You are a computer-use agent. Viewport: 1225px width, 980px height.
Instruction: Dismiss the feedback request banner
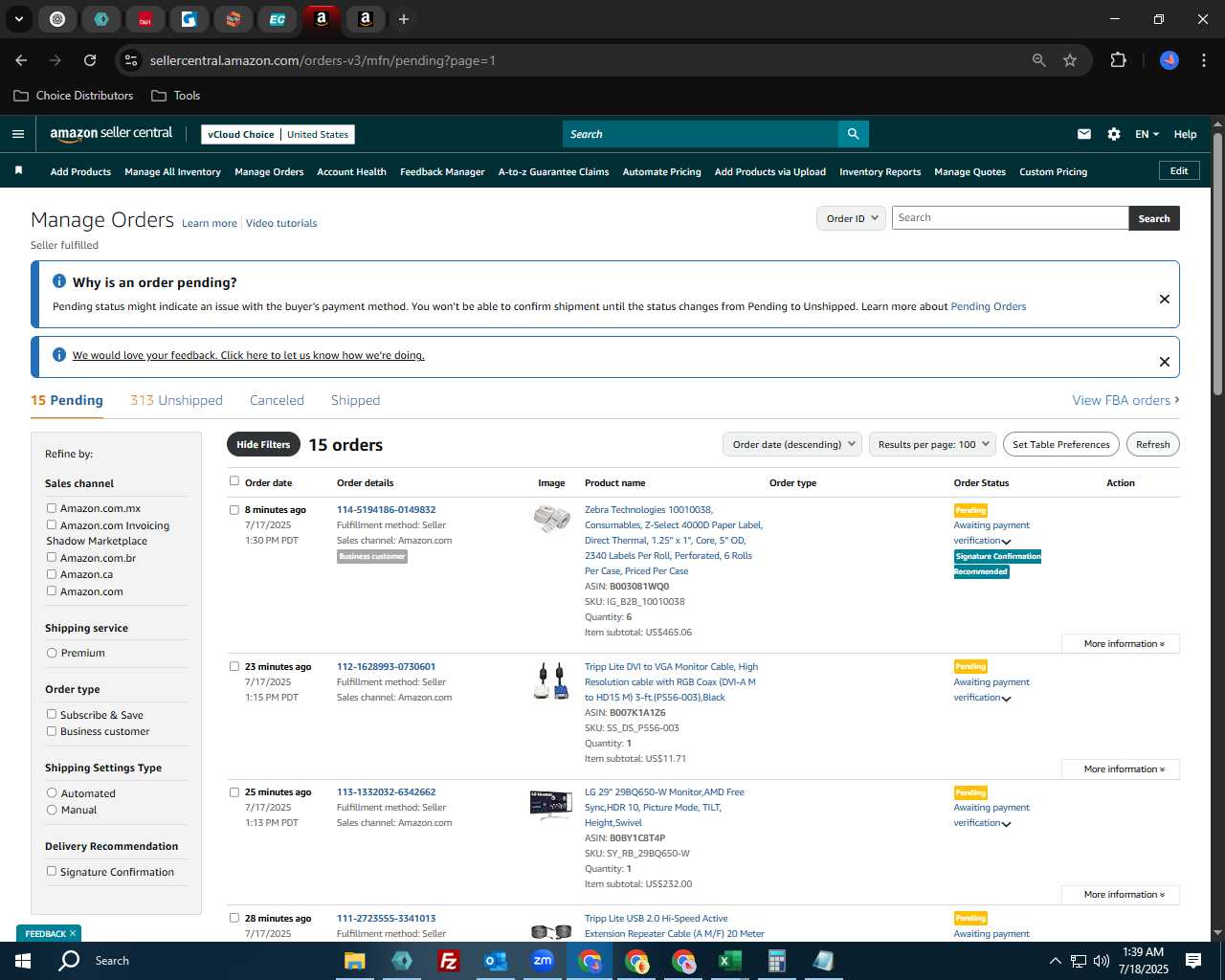coord(1164,362)
